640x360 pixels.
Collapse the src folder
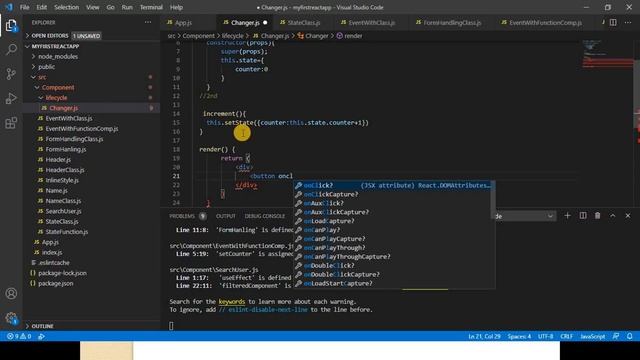[x=42, y=77]
